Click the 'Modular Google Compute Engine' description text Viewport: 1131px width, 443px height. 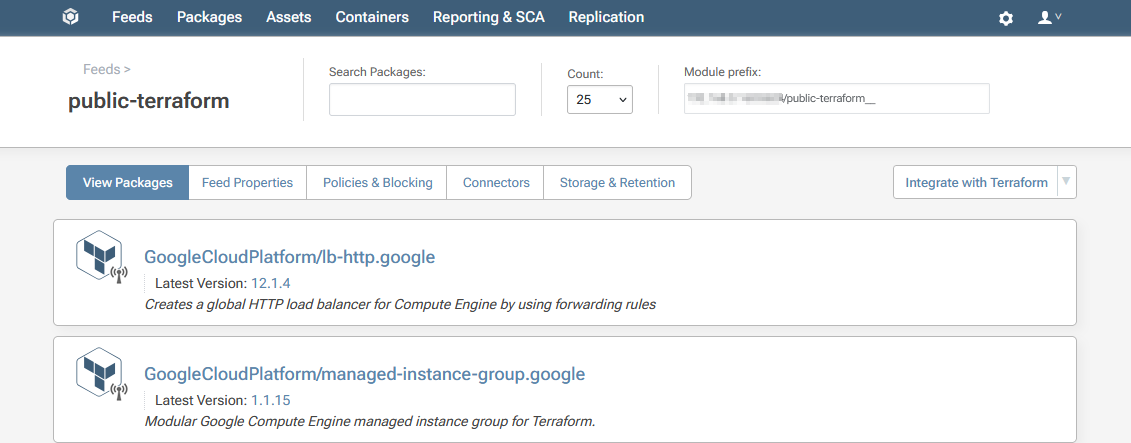pos(370,421)
